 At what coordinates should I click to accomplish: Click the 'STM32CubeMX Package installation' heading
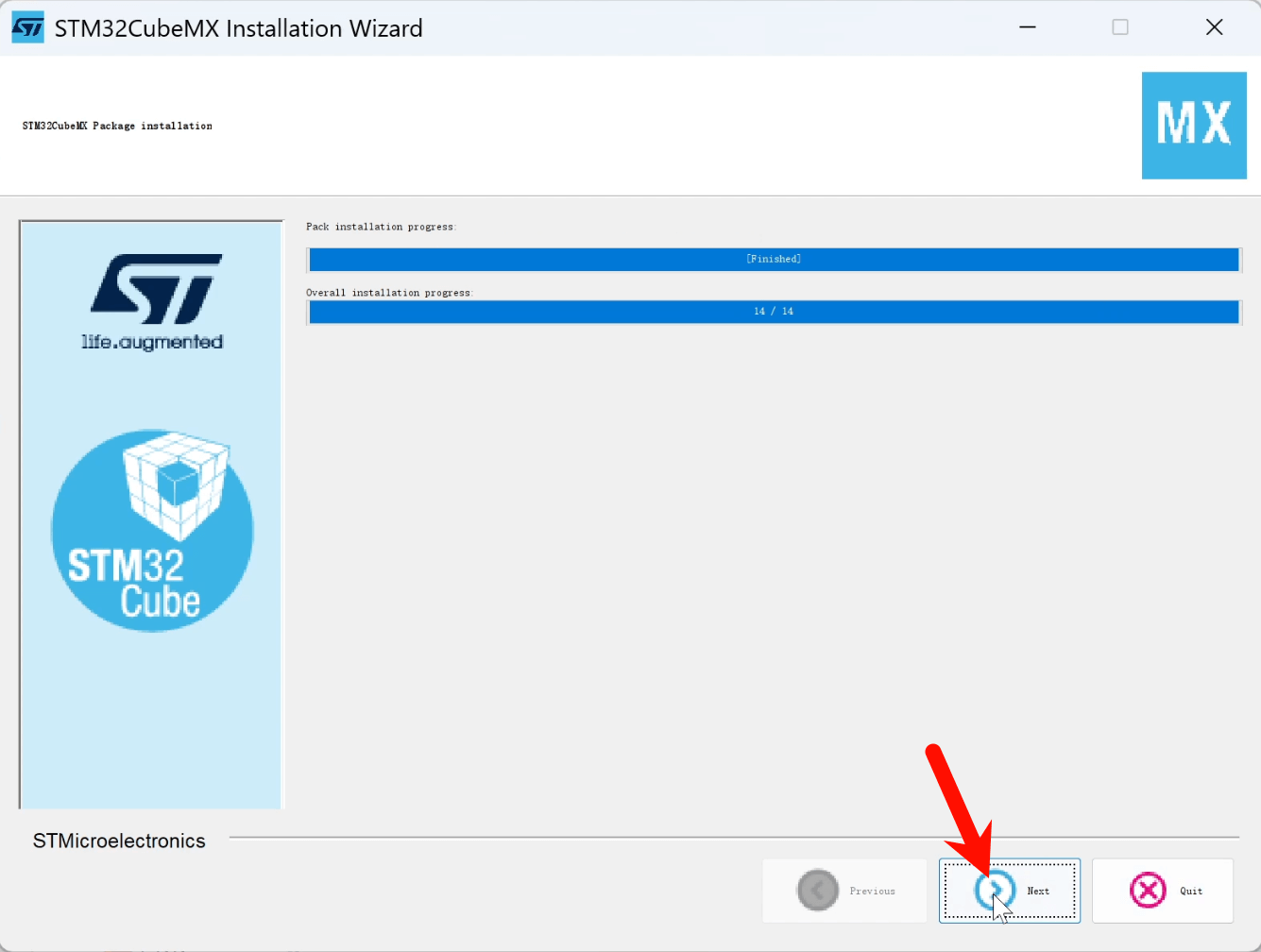(117, 126)
